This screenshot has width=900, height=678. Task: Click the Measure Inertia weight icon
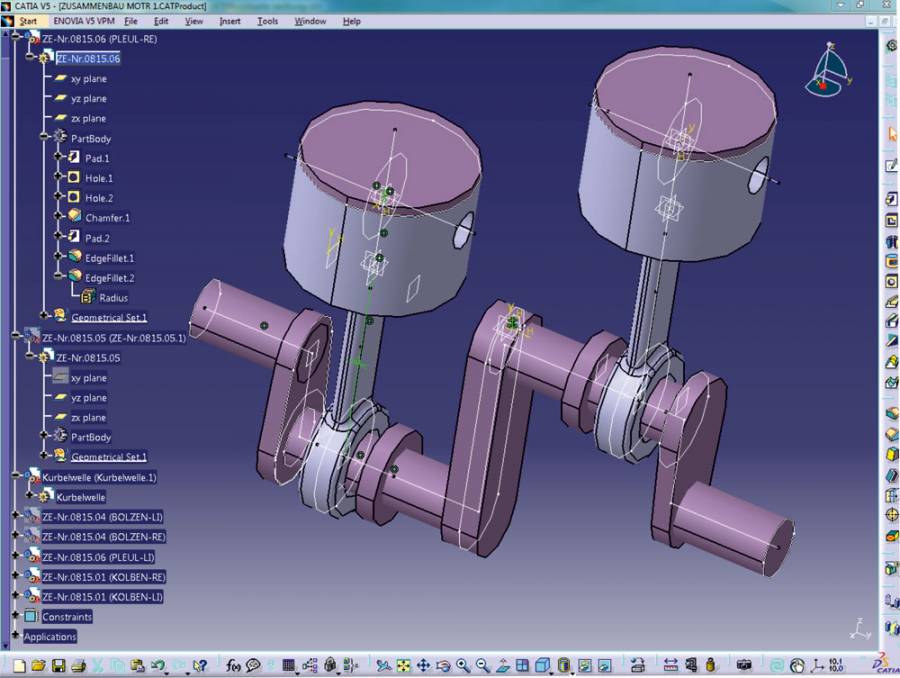click(x=711, y=665)
